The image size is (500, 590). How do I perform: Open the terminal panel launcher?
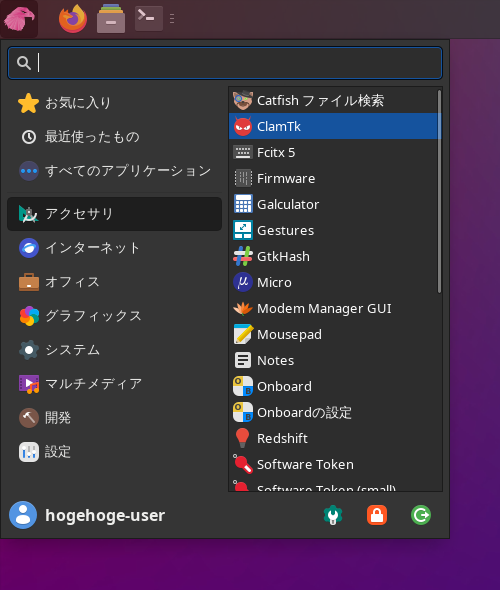149,18
